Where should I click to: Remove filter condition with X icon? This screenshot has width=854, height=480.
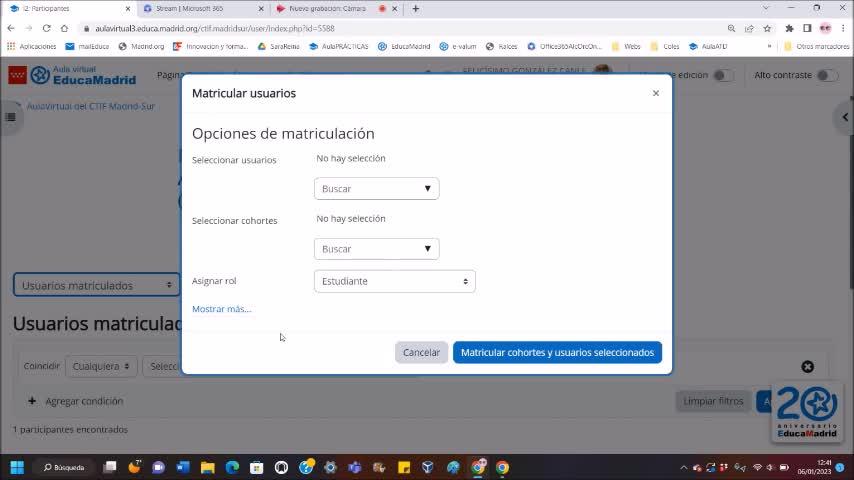coord(807,367)
